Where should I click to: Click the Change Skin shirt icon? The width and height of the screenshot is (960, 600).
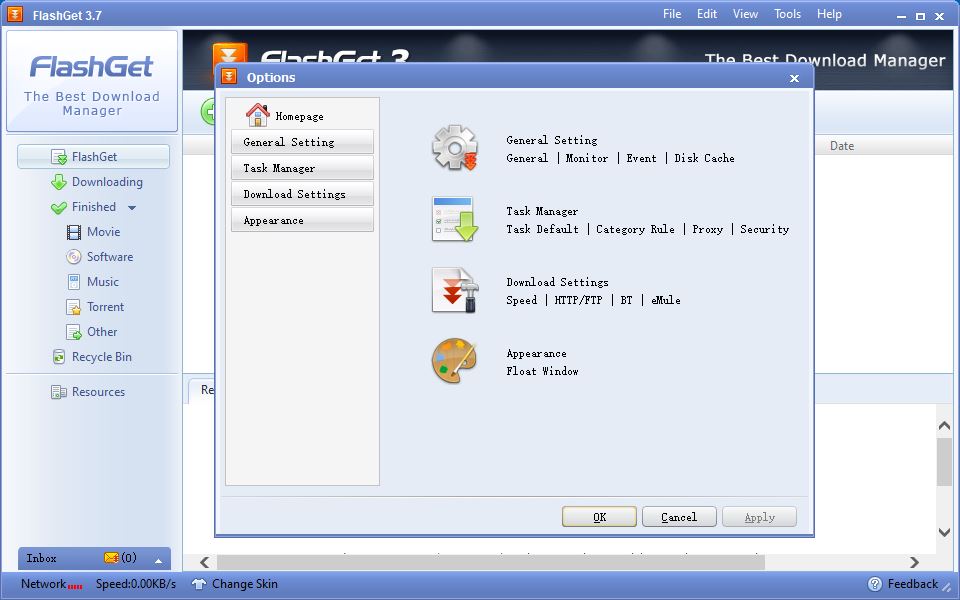tap(199, 584)
